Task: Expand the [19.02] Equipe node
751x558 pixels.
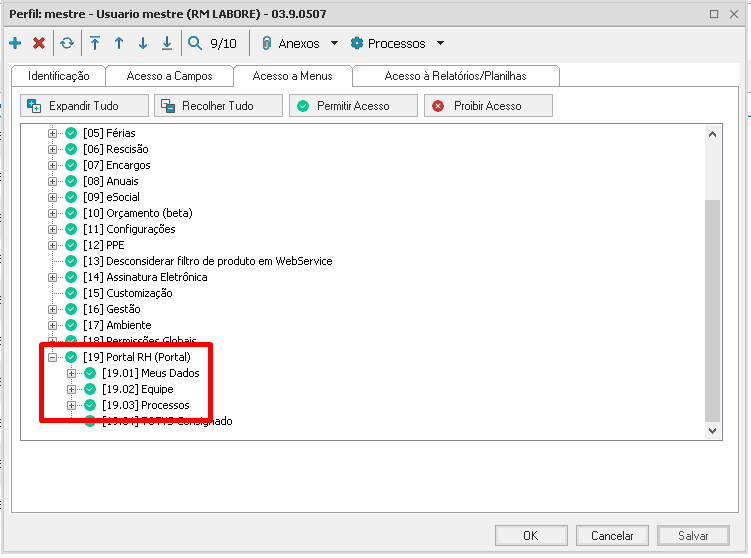Action: pyautogui.click(x=71, y=389)
